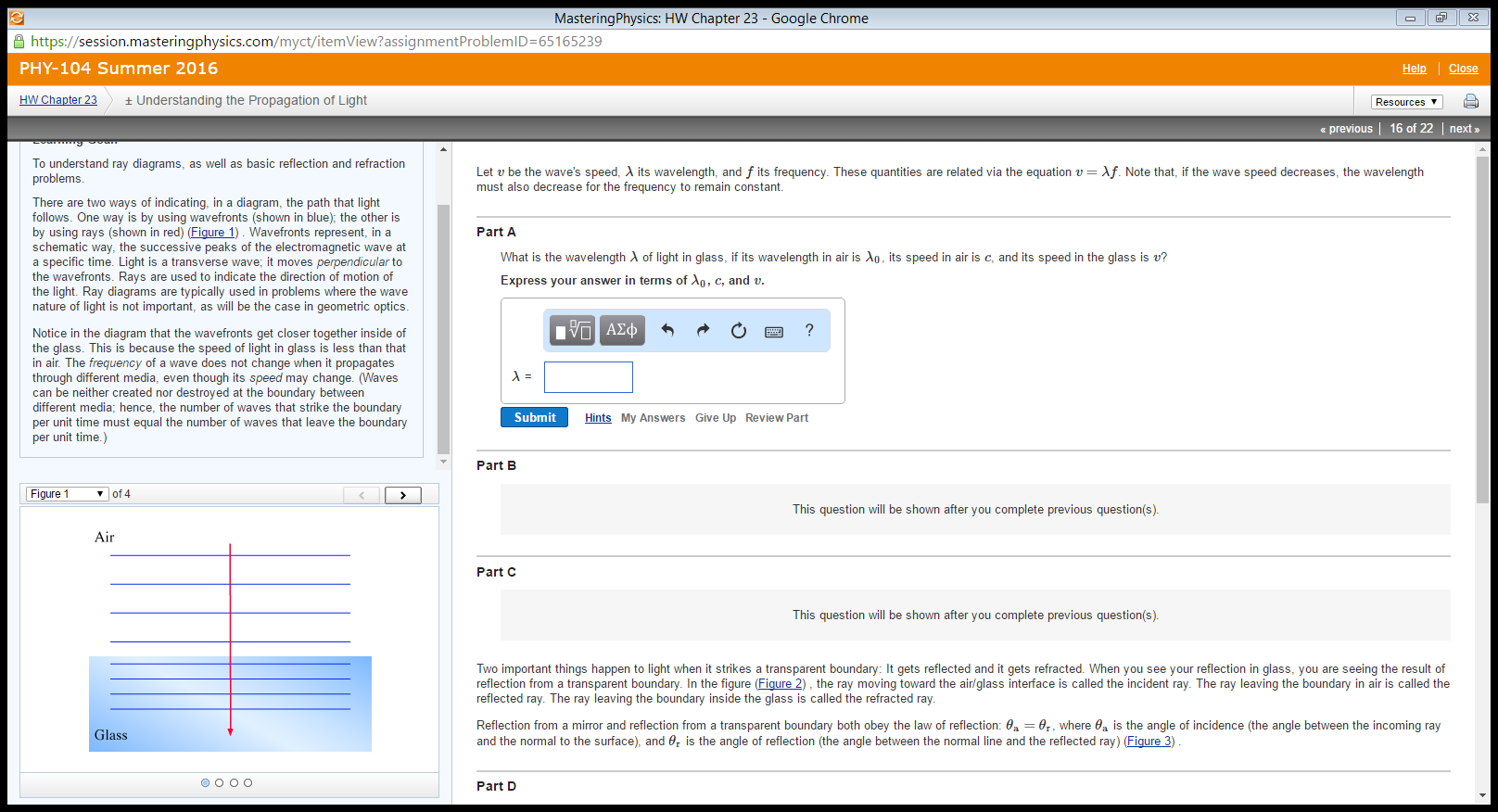Open the Figure 2 link in the text
Viewport: 1498px width, 812px height.
pos(781,684)
